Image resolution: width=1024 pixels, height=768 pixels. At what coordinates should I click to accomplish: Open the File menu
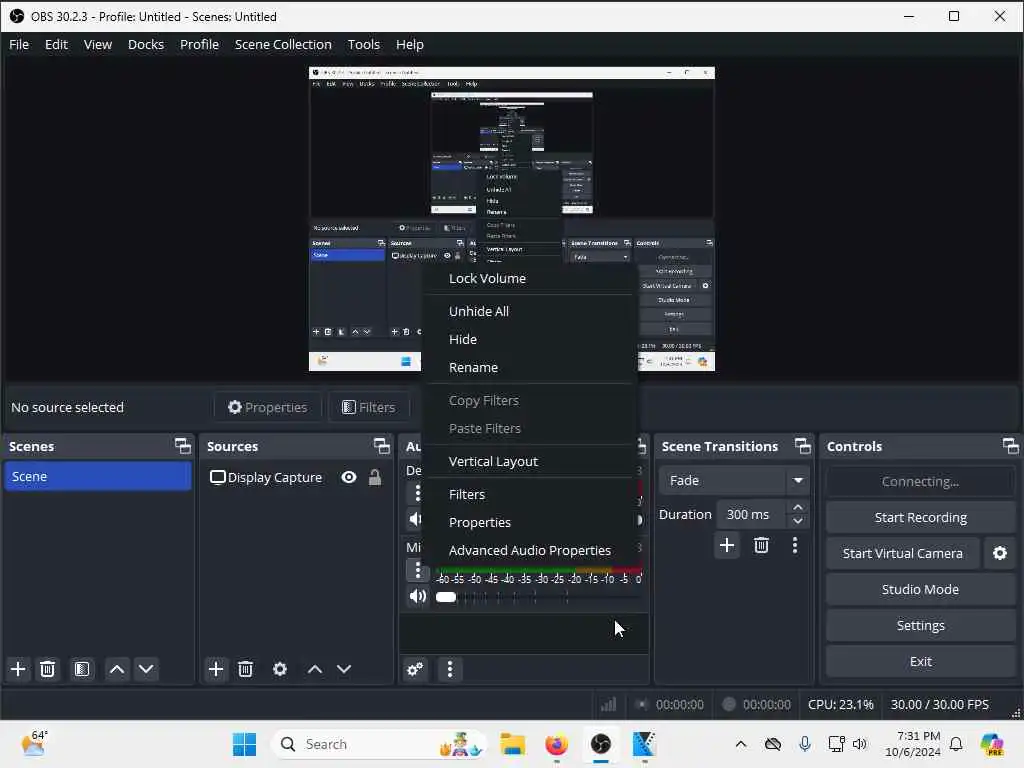tap(19, 44)
